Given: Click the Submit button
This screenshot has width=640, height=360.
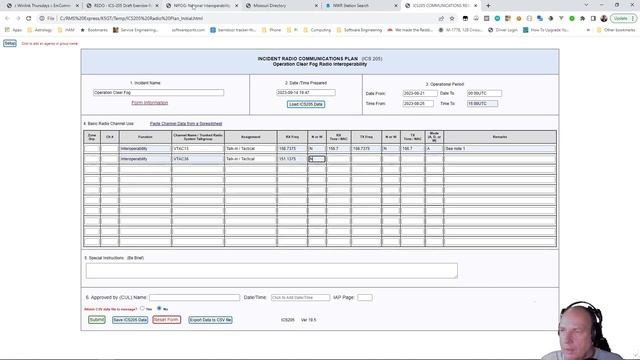Looking at the screenshot, I should point(97,320).
